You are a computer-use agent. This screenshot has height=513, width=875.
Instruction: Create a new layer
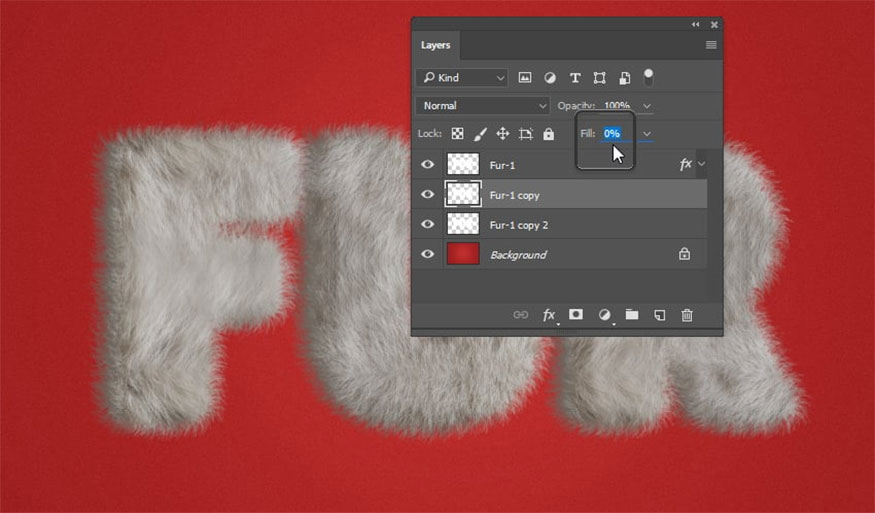(x=659, y=315)
